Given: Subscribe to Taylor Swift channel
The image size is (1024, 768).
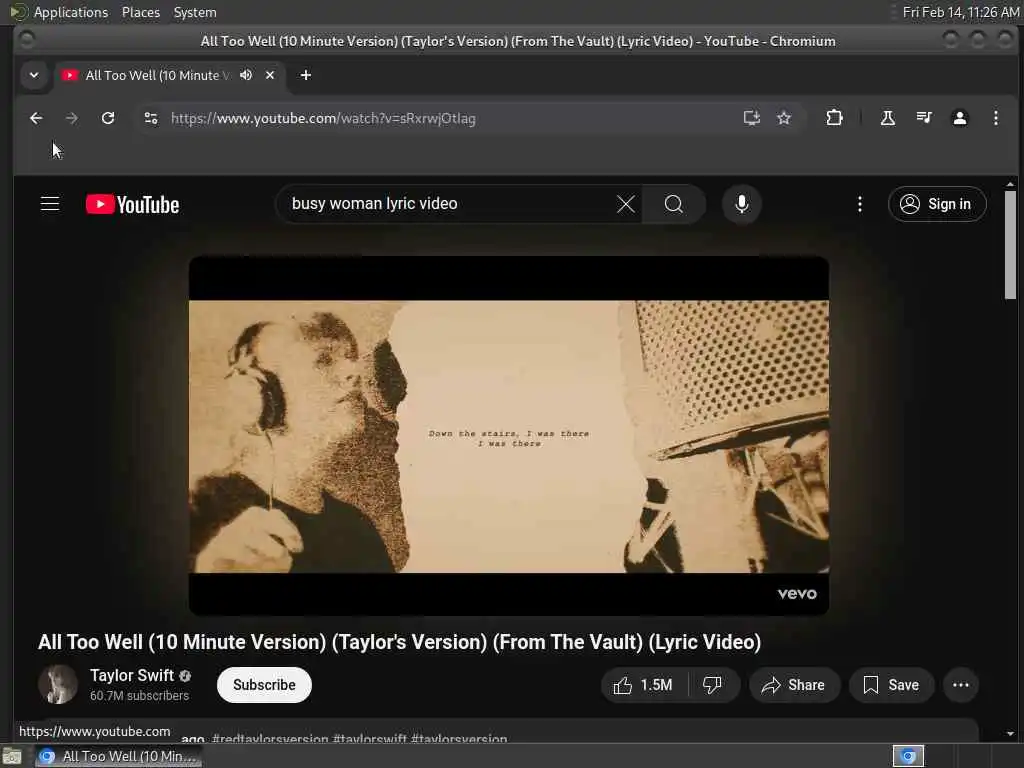Looking at the screenshot, I should click(264, 685).
